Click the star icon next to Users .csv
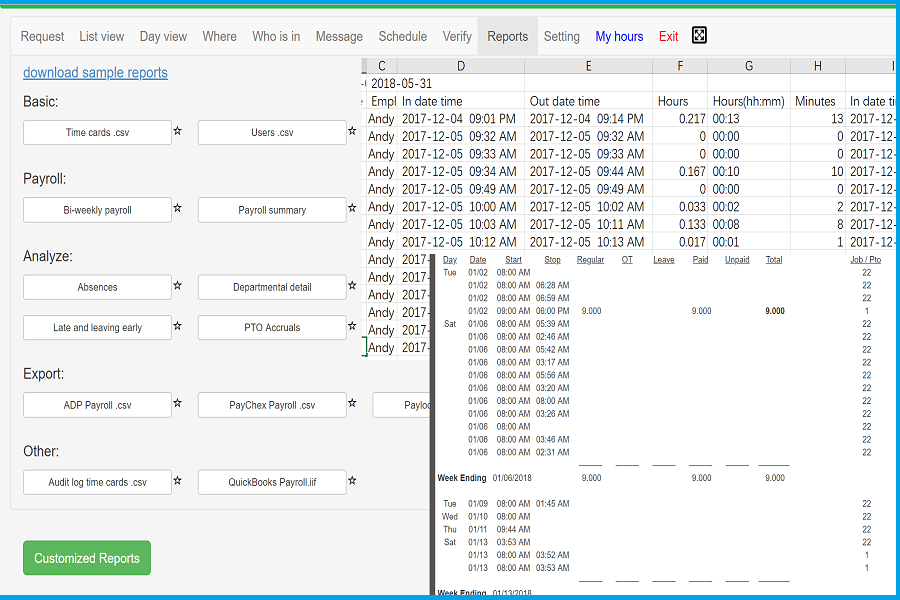 pos(352,129)
